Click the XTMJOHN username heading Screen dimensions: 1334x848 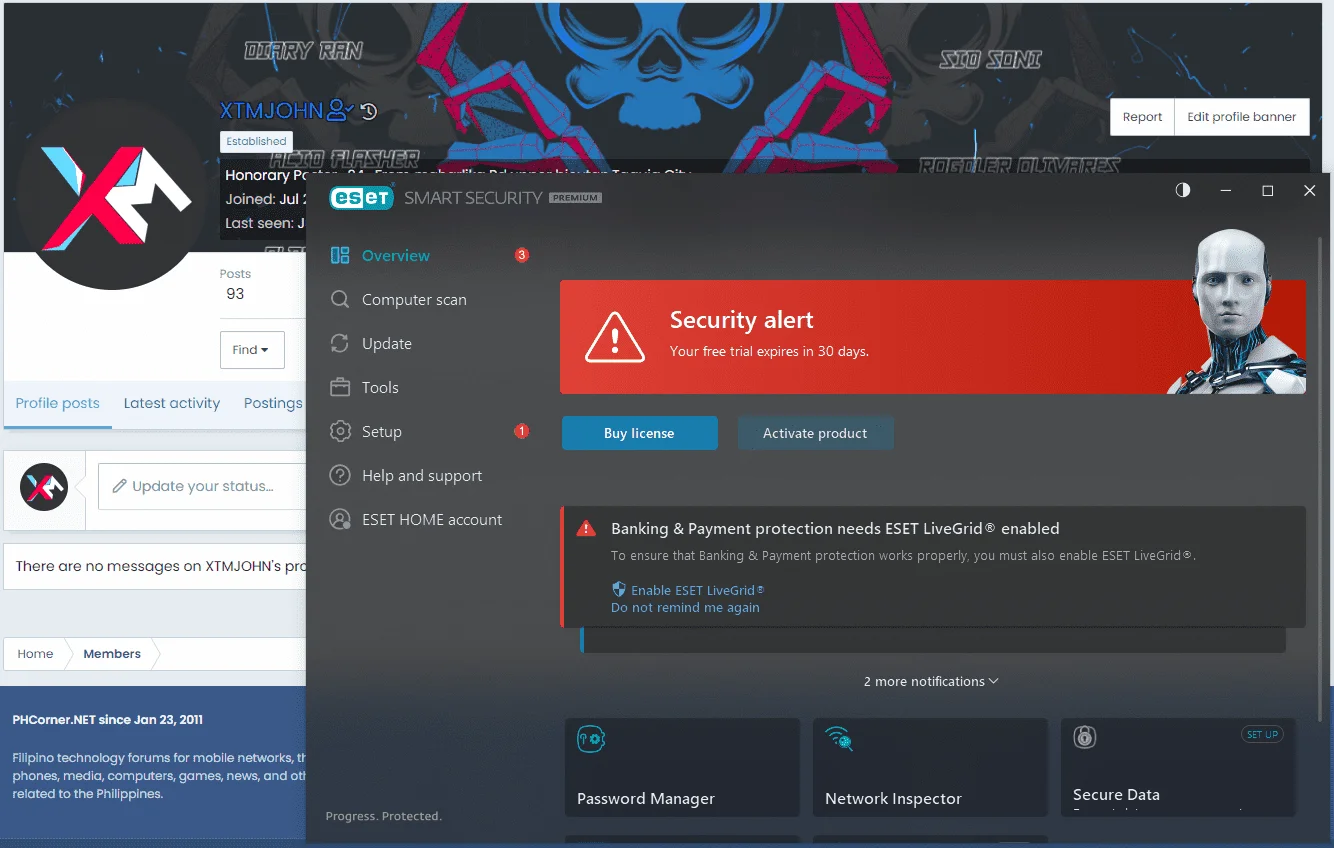(272, 110)
